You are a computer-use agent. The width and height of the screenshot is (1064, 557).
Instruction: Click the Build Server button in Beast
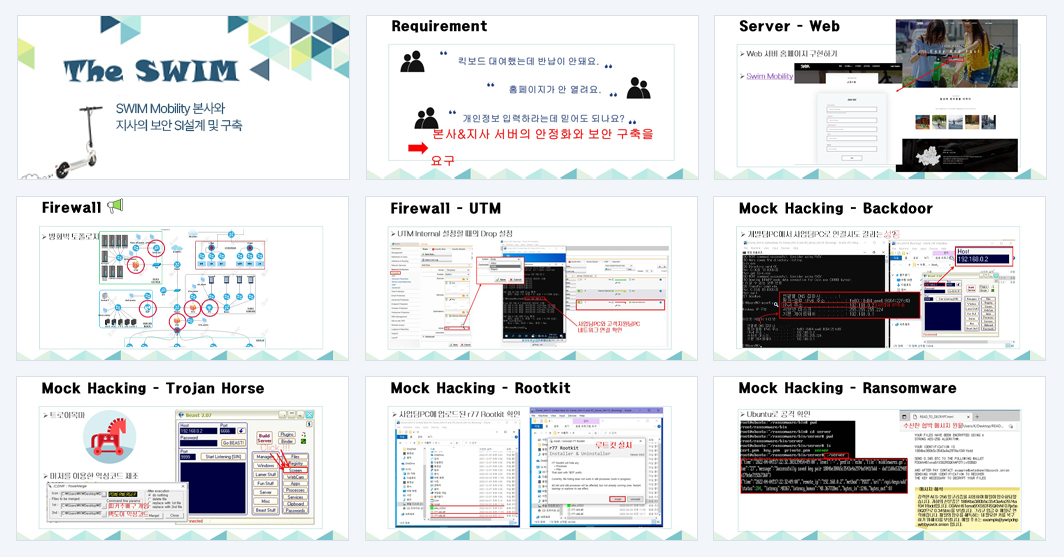265,438
